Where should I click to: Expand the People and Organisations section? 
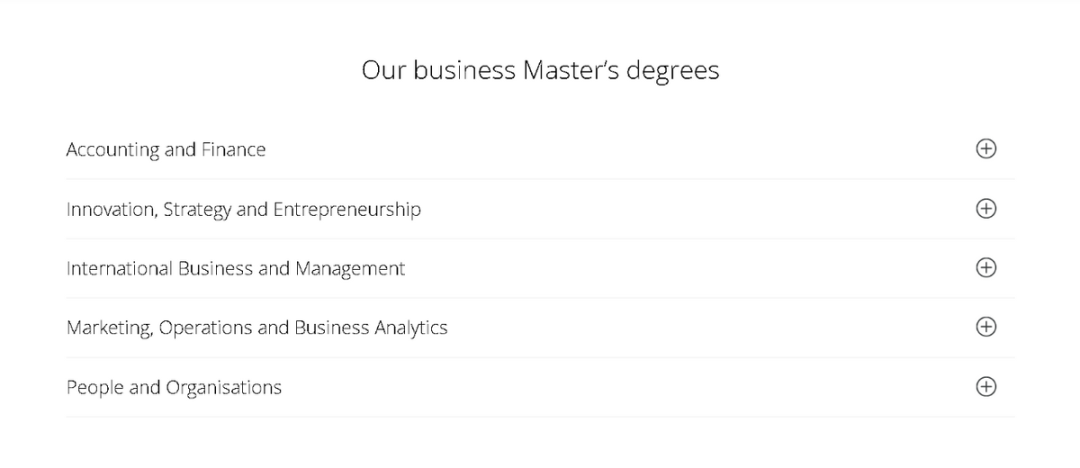(x=540, y=387)
